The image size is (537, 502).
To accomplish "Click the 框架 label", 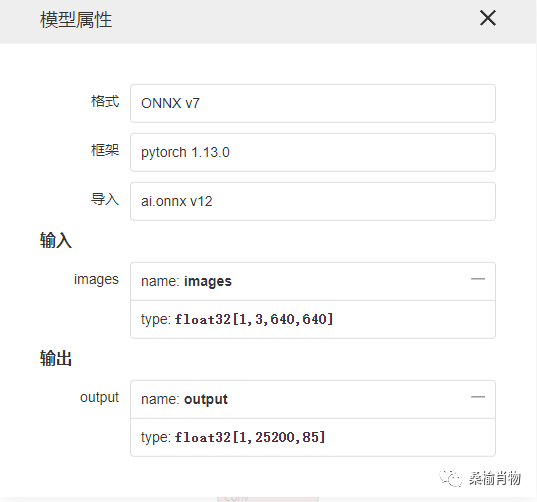I will point(105,150).
